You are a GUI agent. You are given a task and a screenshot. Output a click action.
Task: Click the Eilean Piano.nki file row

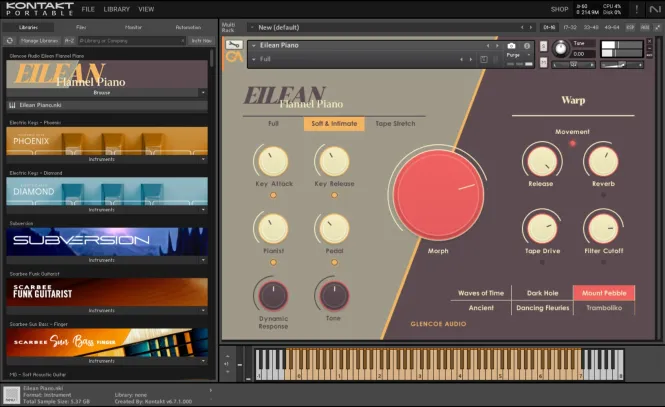[107, 105]
